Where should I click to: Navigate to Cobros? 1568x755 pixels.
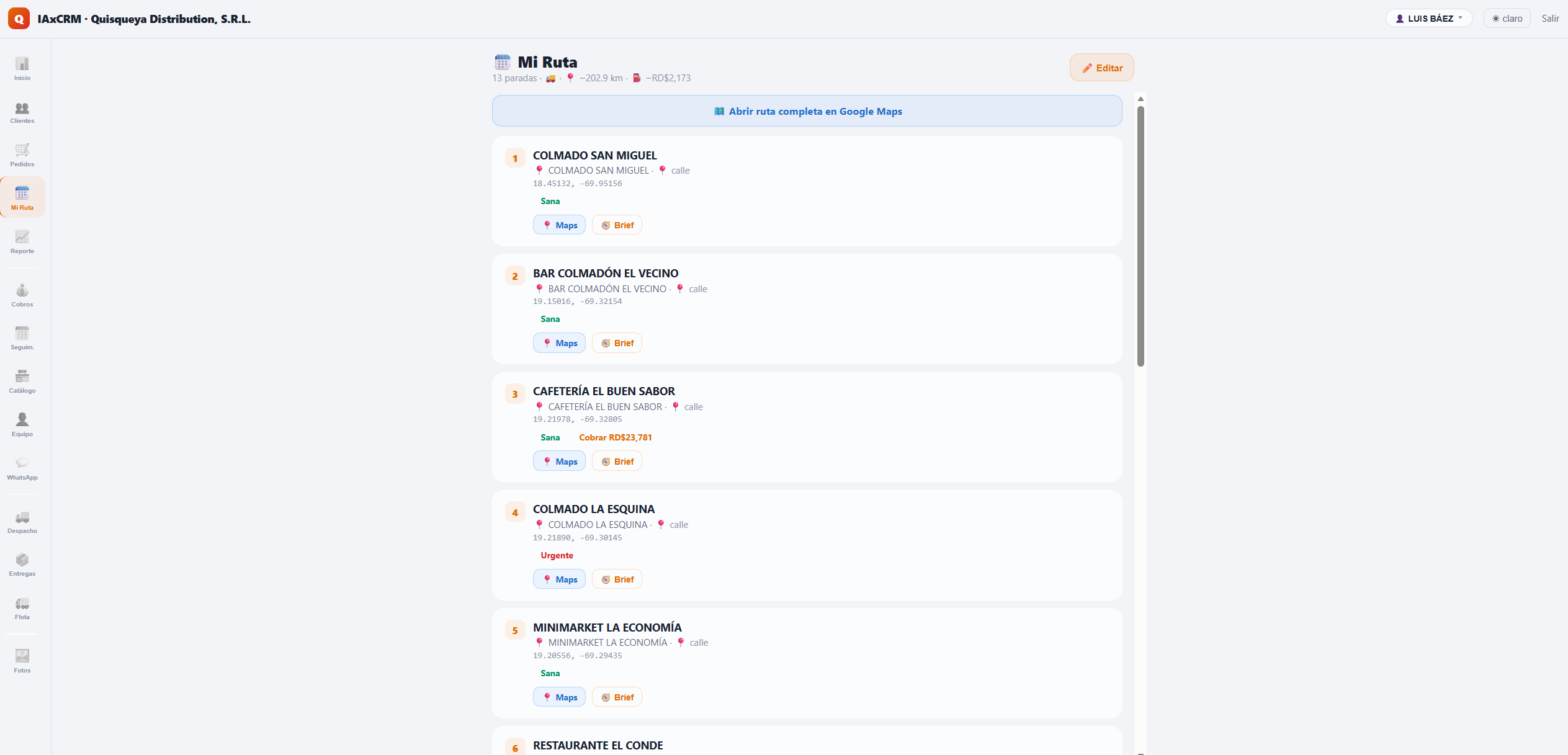tap(22, 295)
